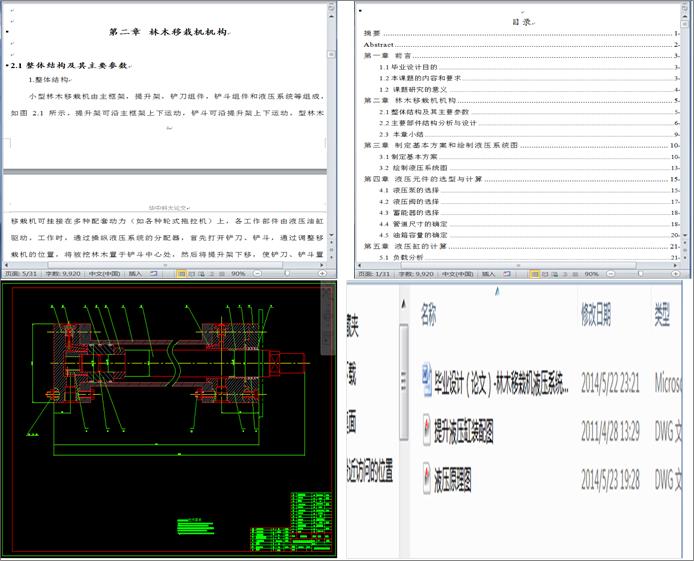Zoom out with minus button in page 1/31 window
Screen dimensions: 694x561
[610, 274]
